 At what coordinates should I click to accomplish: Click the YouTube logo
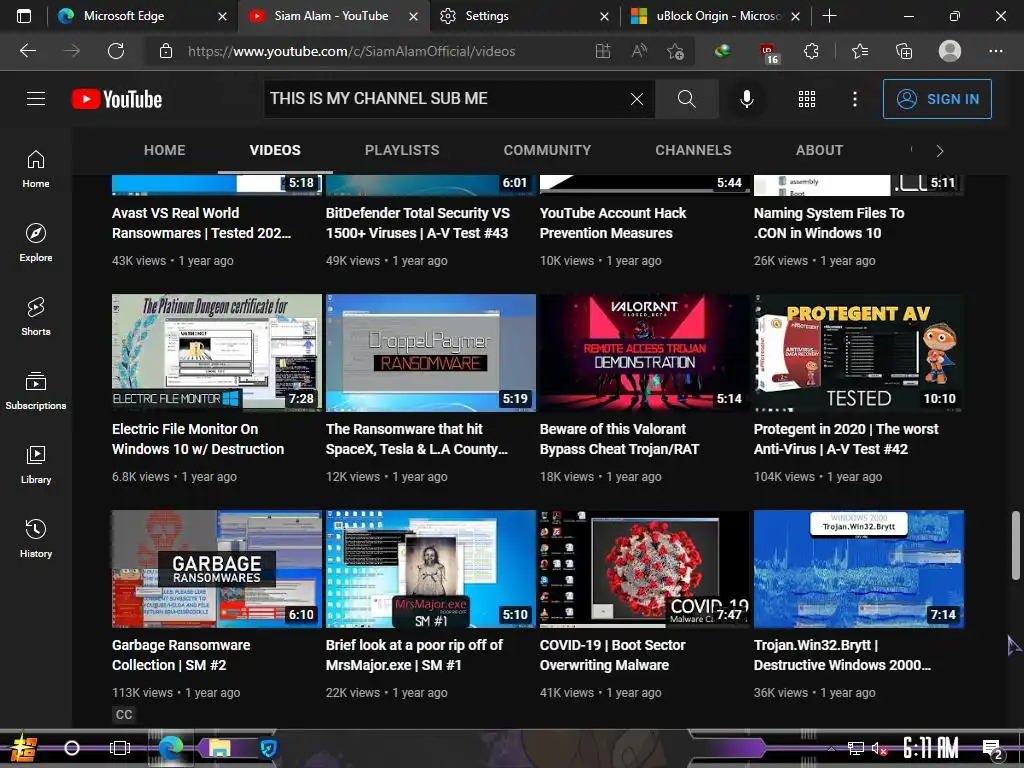117,99
